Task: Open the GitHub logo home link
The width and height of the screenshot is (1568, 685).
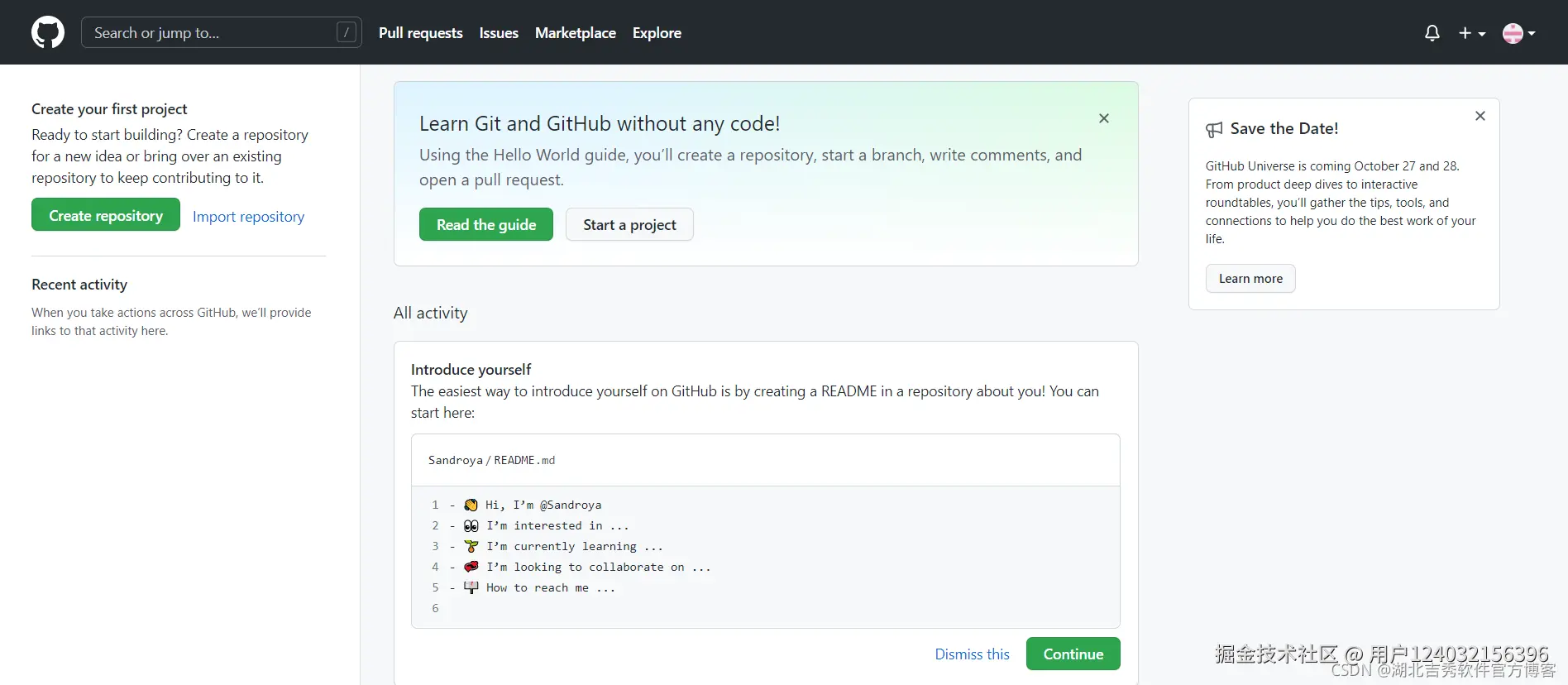Action: point(48,32)
